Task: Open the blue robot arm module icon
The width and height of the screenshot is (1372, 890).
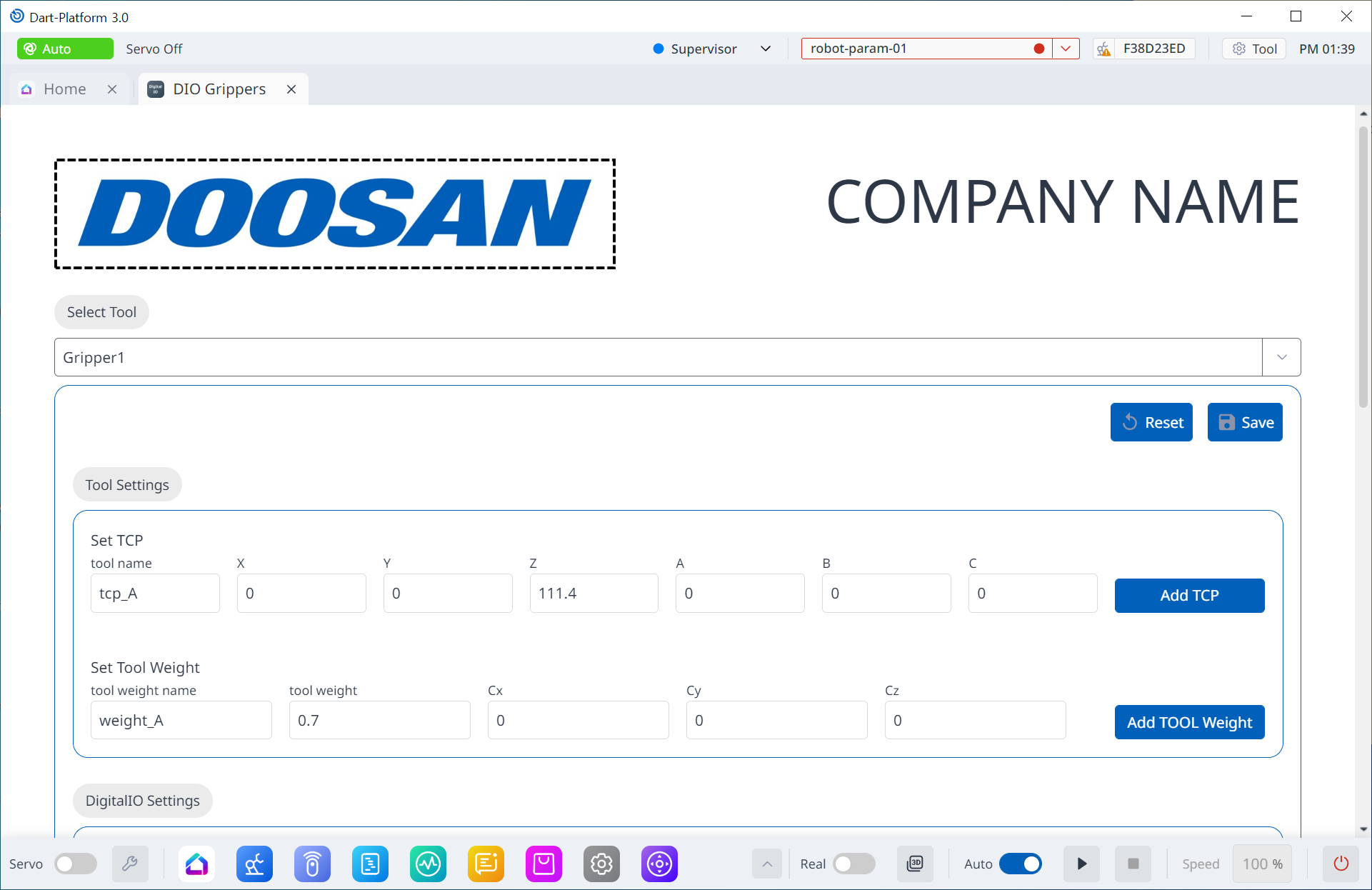Action: coord(254,864)
